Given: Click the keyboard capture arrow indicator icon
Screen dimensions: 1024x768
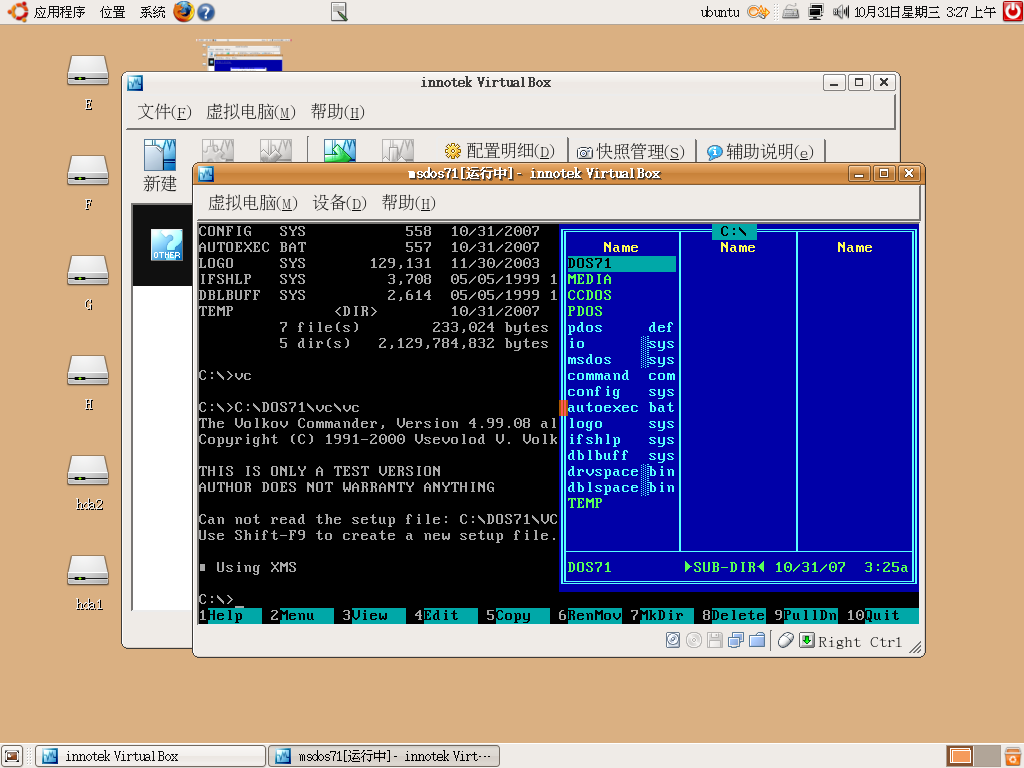Looking at the screenshot, I should click(807, 640).
